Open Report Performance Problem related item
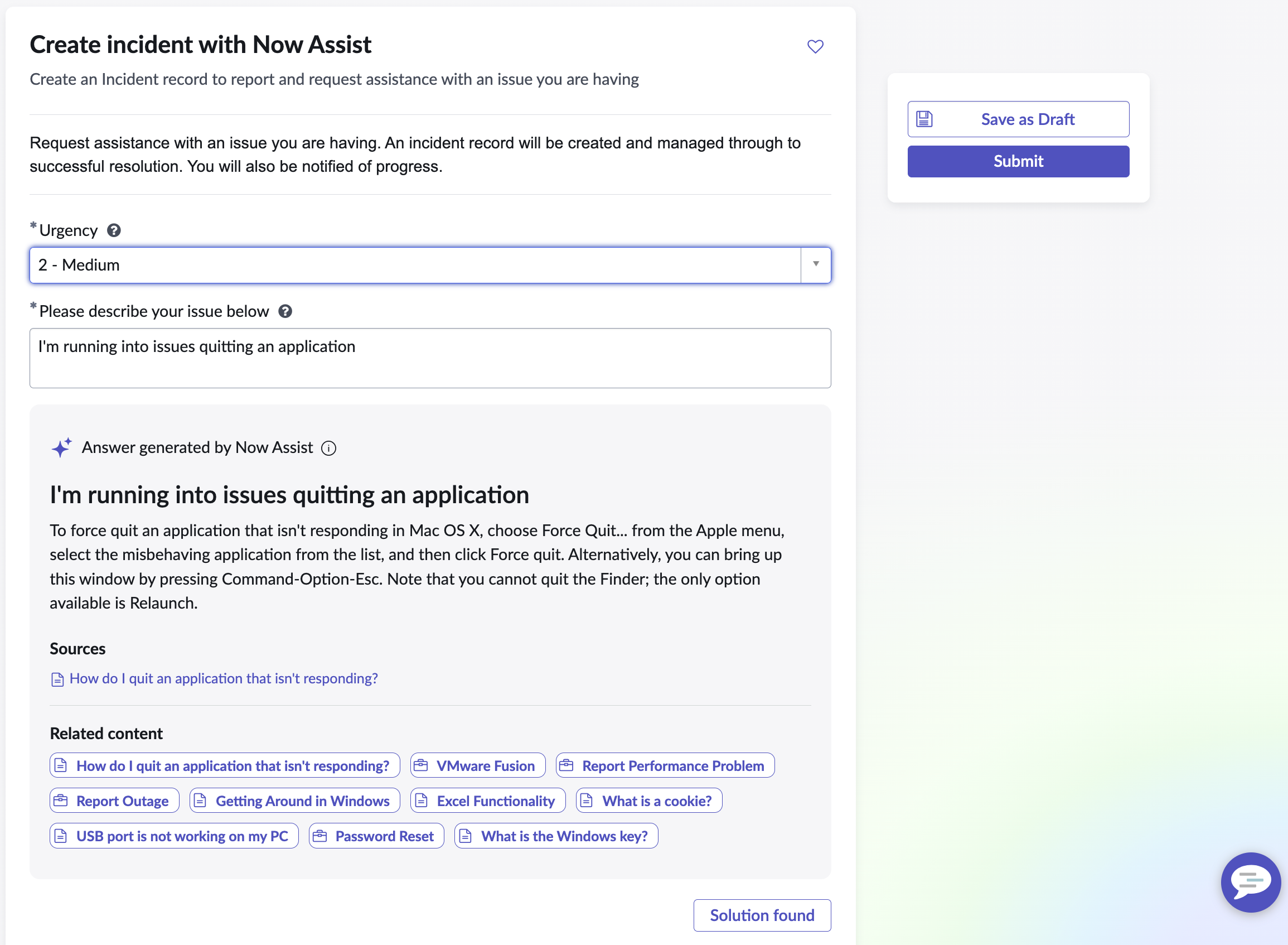 click(x=665, y=765)
